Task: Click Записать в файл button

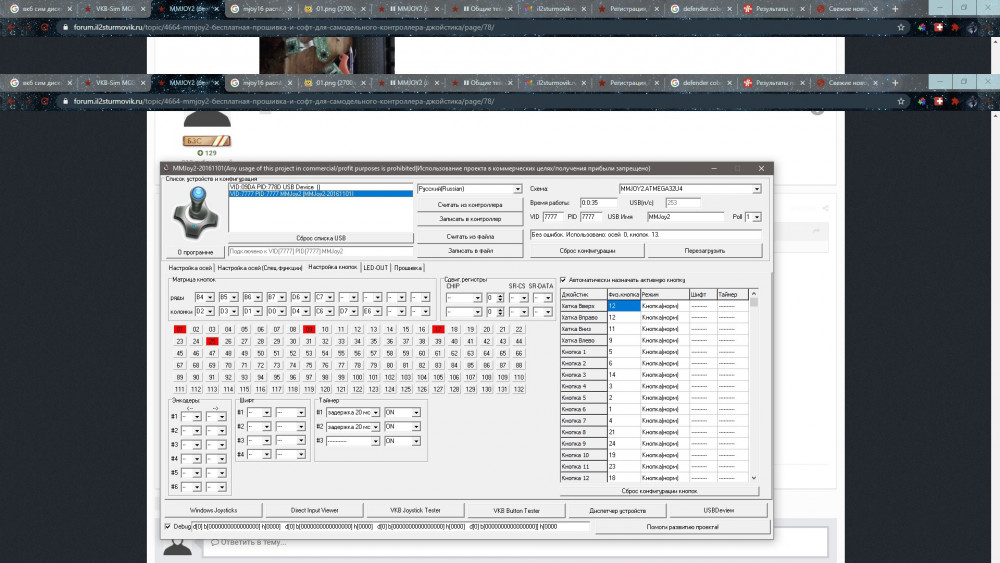Action: pyautogui.click(x=470, y=251)
